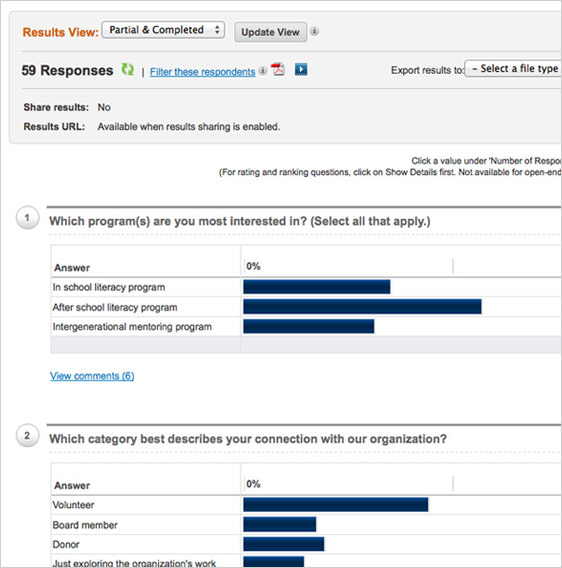The width and height of the screenshot is (562, 568).
Task: Open the Partial & Completed dropdown
Action: click(163, 30)
